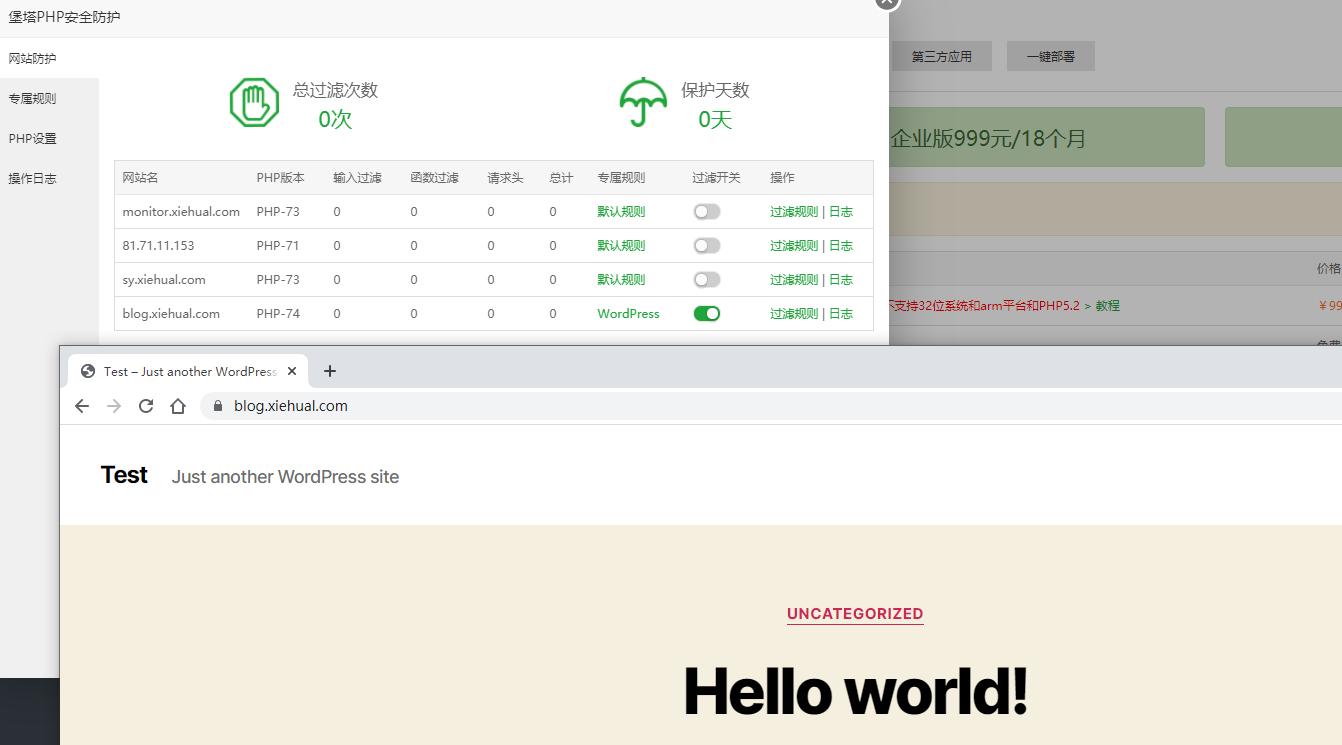Click the browser address bar URL
This screenshot has height=745, width=1342.
tap(291, 406)
